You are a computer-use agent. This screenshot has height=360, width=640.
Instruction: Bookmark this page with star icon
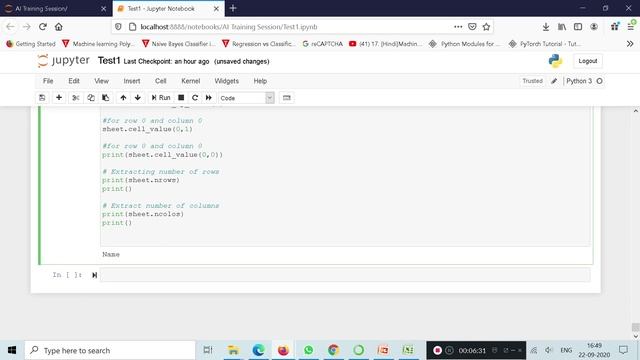pyautogui.click(x=486, y=27)
